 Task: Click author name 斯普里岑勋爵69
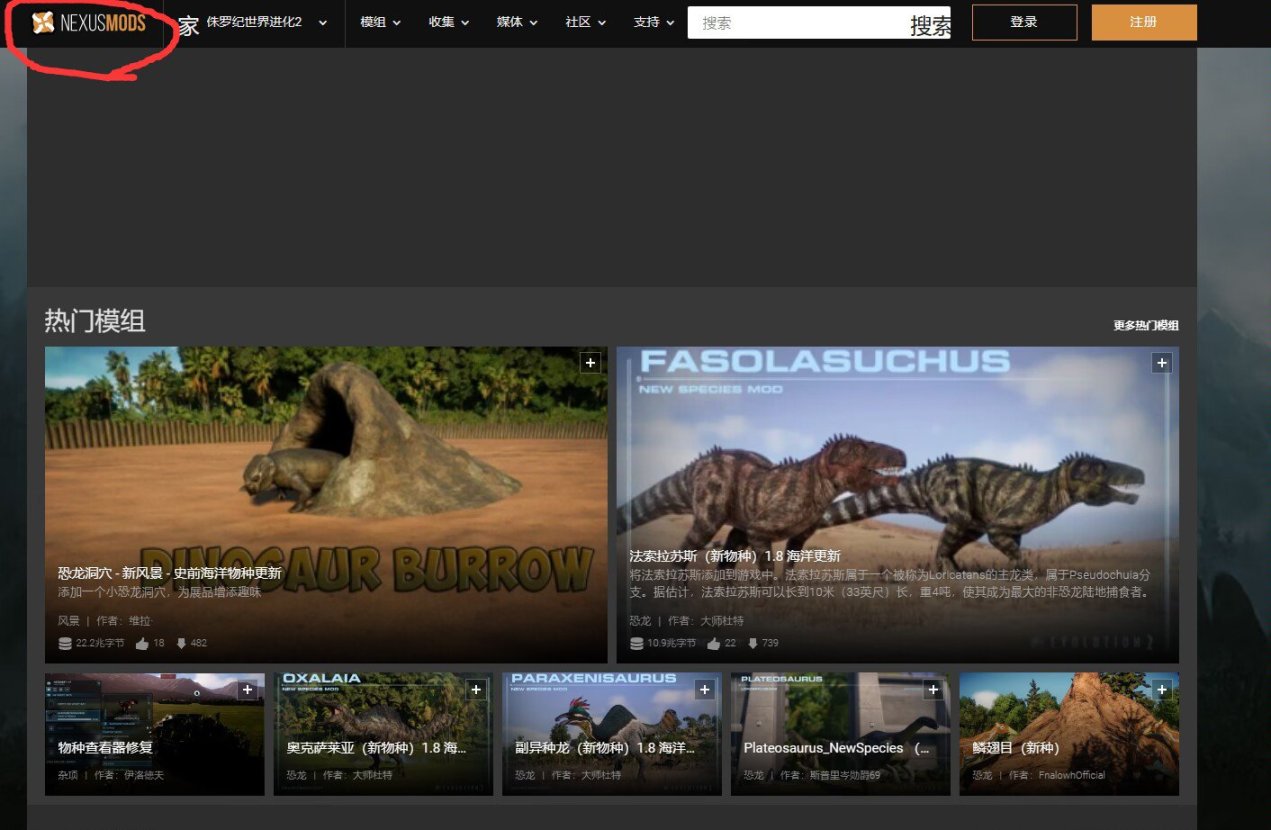tap(843, 775)
